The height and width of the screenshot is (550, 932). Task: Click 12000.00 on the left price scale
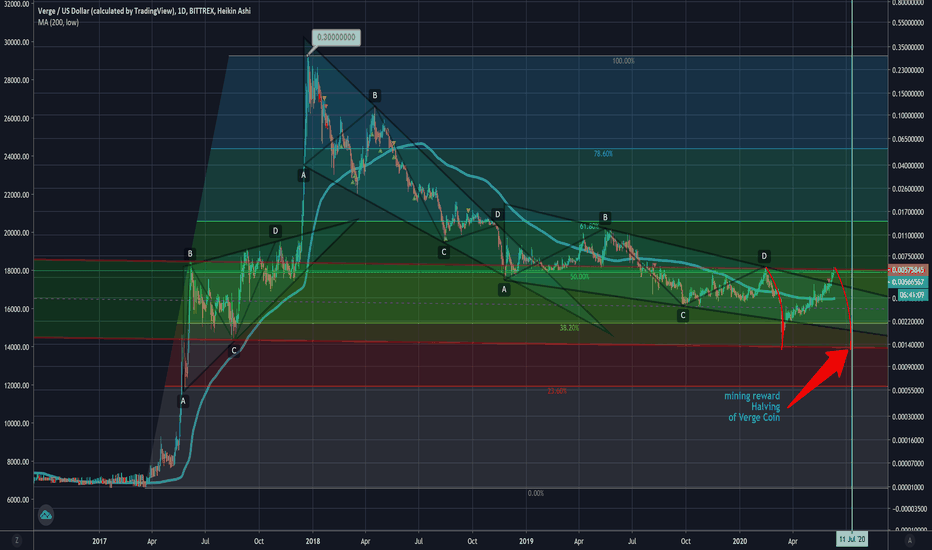click(16, 386)
